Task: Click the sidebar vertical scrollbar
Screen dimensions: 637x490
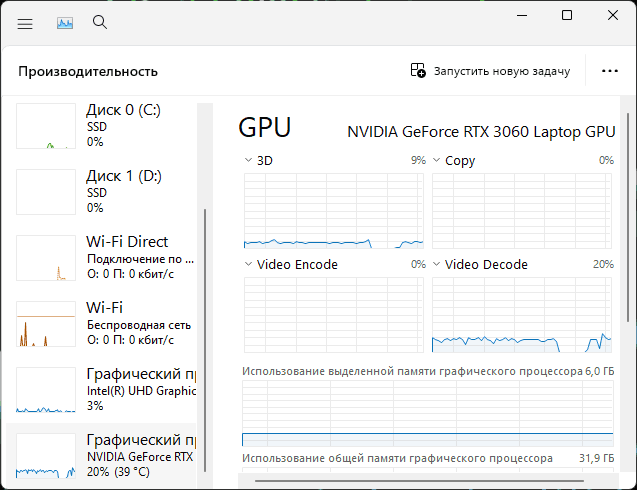Action: tap(205, 340)
